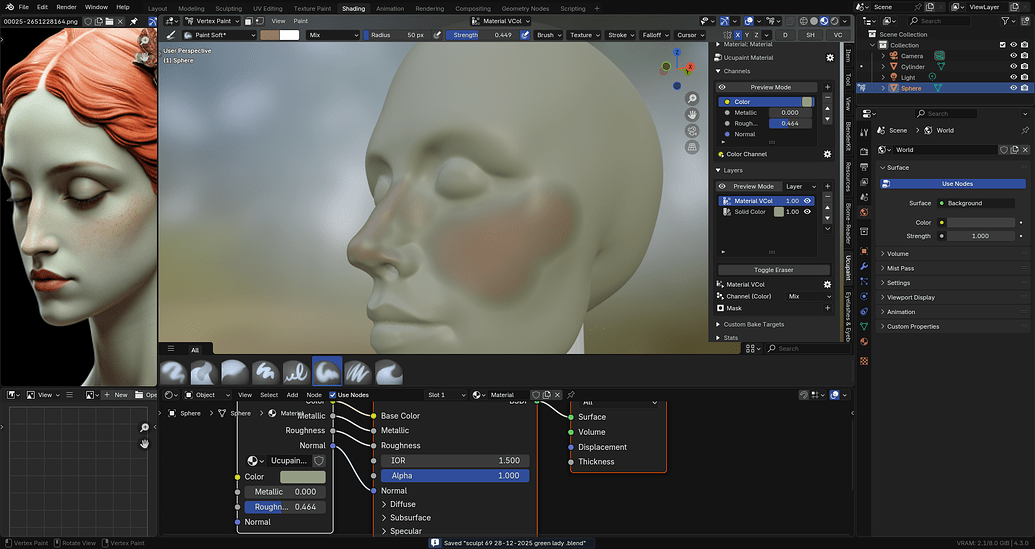Expand the Cylinder item in outliner
This screenshot has height=549, width=1035.
click(x=883, y=67)
